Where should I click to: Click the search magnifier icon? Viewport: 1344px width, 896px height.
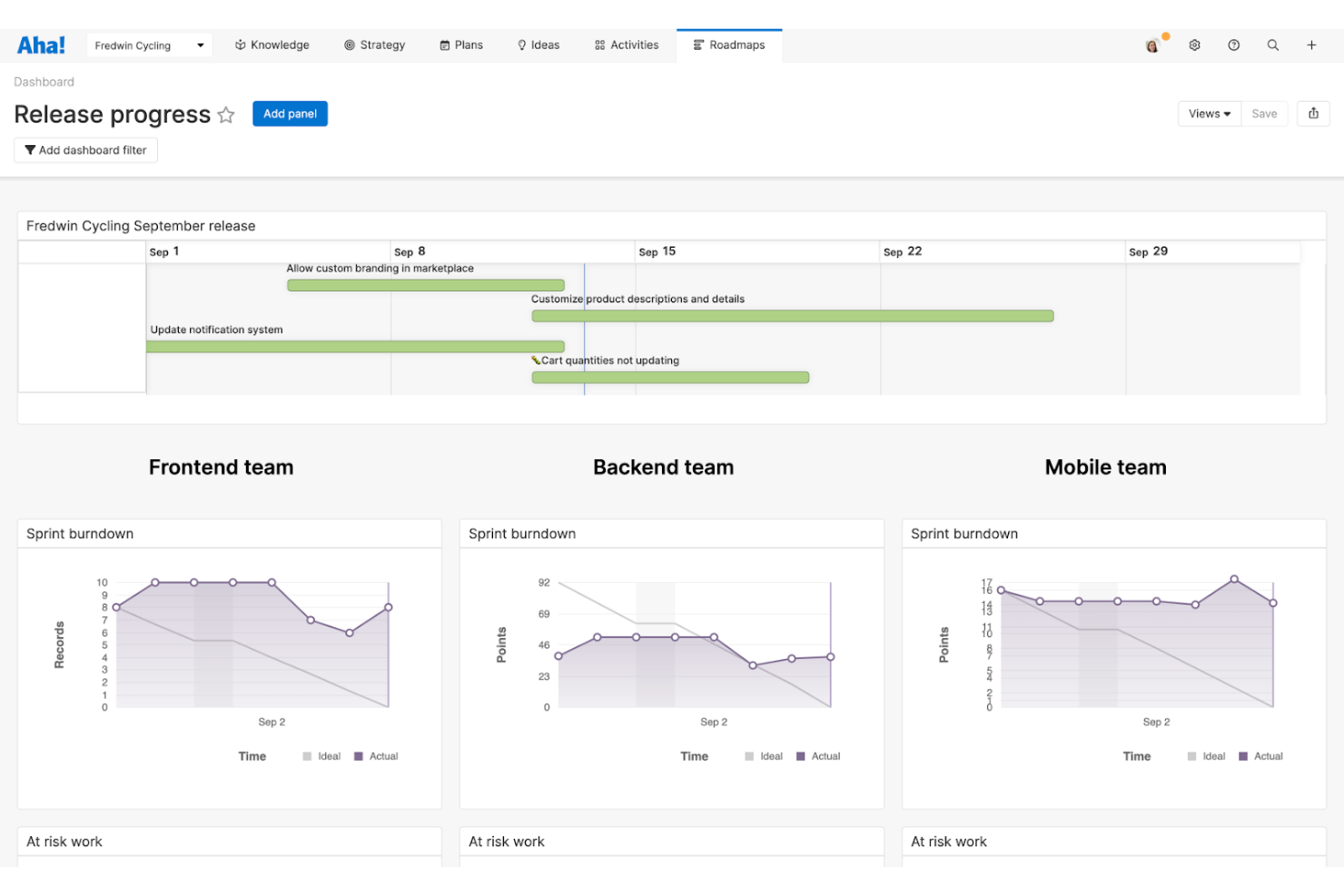(1272, 45)
